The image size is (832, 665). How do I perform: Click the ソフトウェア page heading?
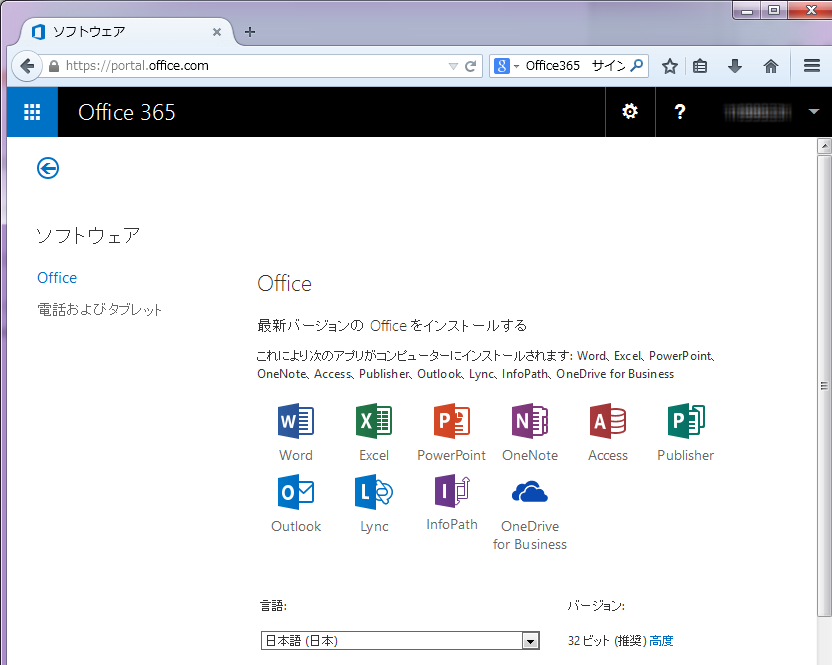pyautogui.click(x=88, y=235)
